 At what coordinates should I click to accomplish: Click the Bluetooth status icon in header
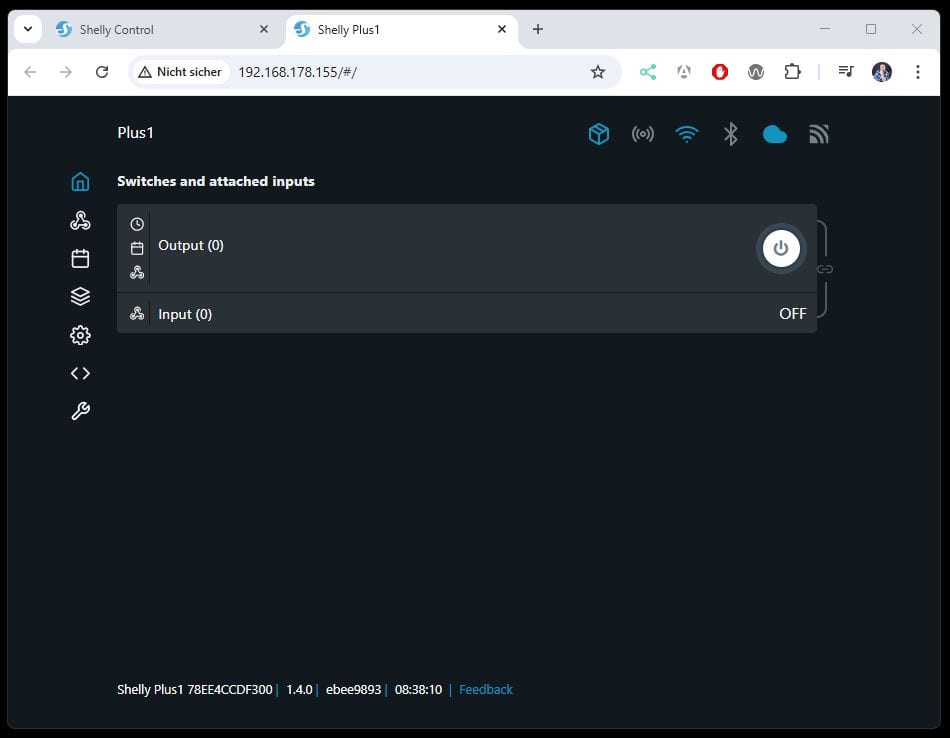(731, 134)
